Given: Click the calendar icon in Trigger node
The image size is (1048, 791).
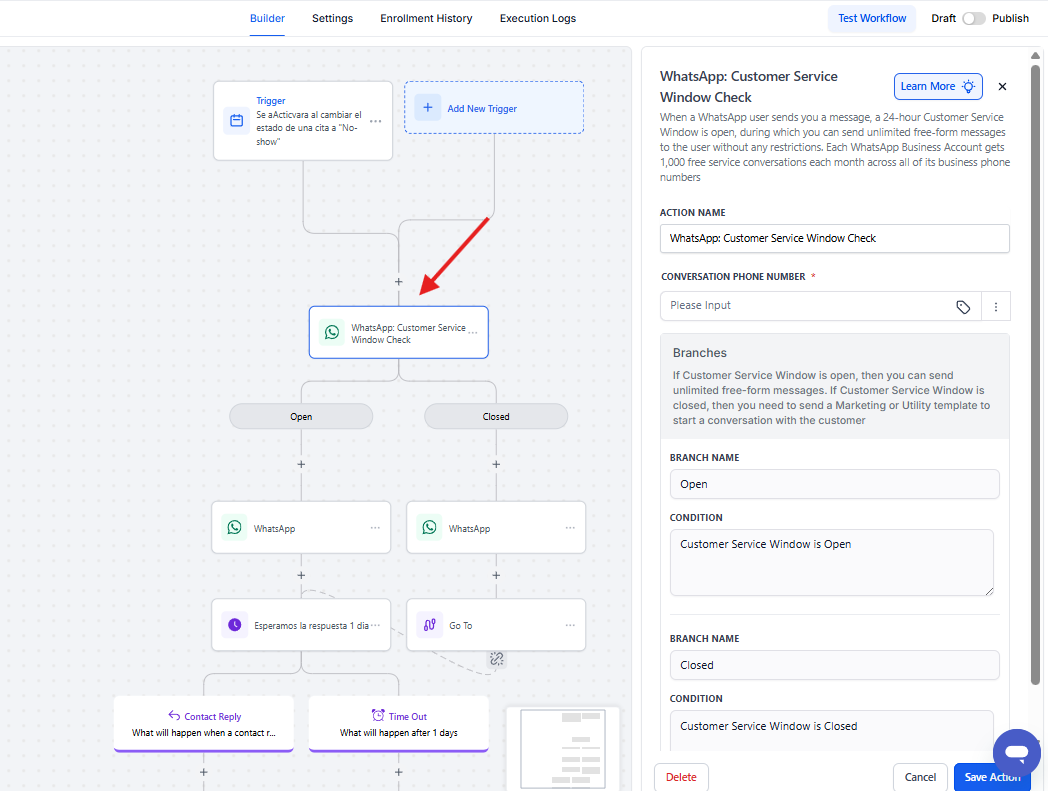Looking at the screenshot, I should tap(236, 121).
